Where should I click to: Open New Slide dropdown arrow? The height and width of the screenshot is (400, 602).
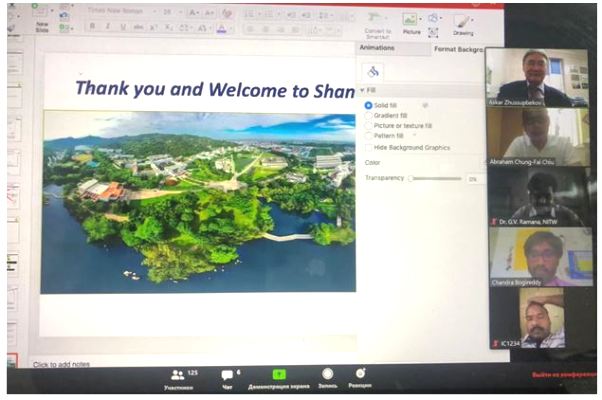point(51,11)
